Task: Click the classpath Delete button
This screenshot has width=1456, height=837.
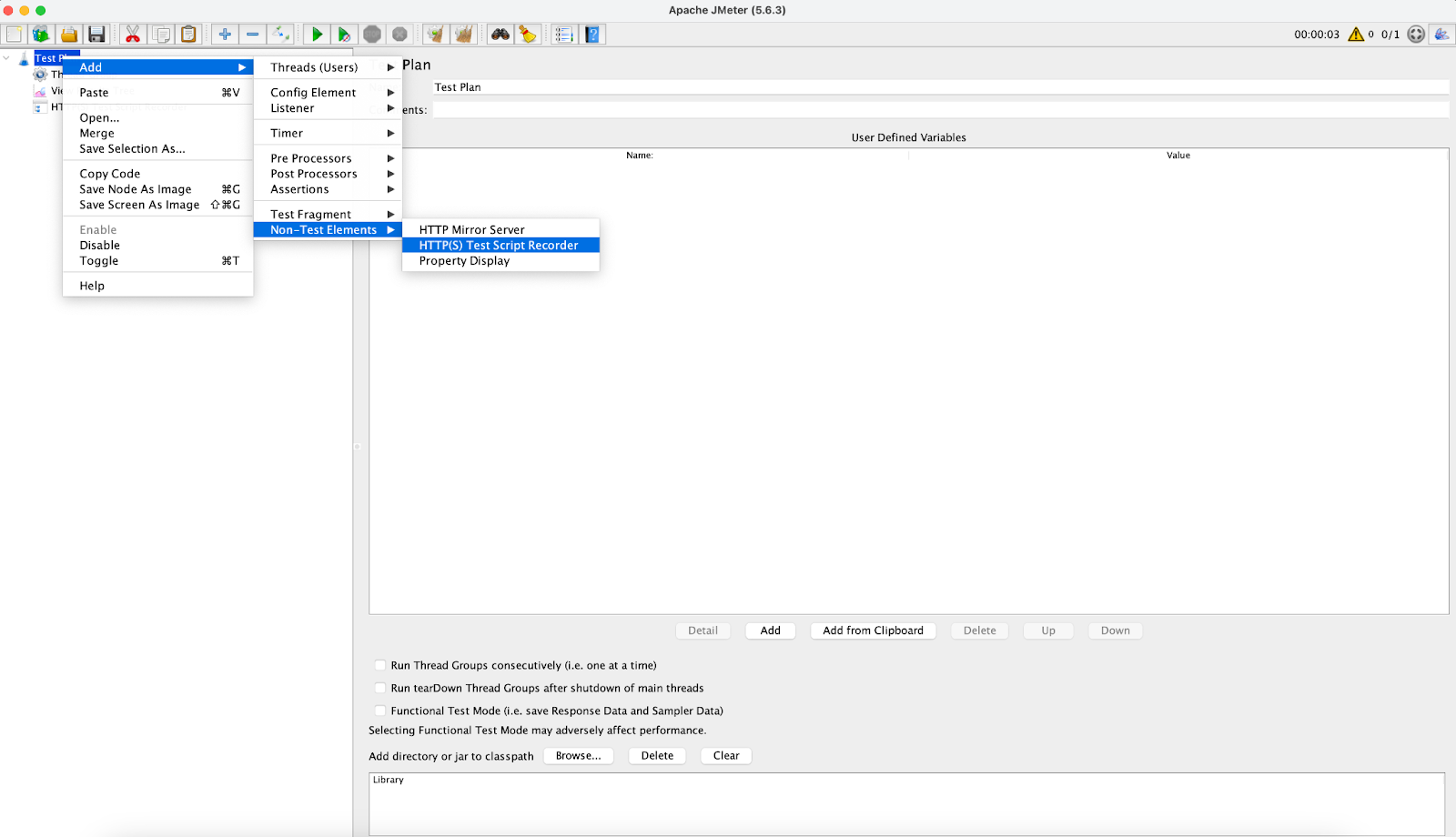Action: click(x=657, y=756)
